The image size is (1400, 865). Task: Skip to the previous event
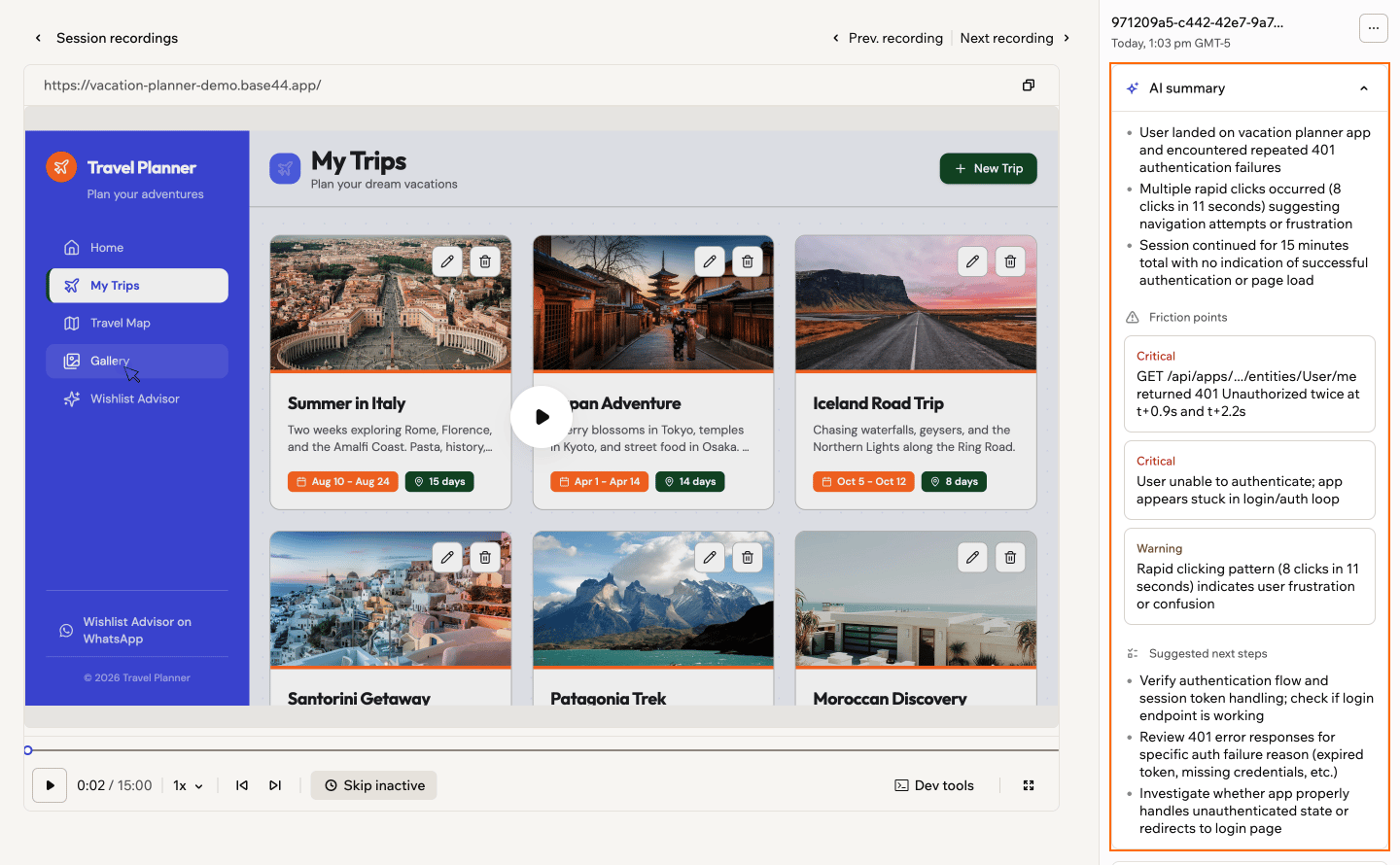(242, 785)
